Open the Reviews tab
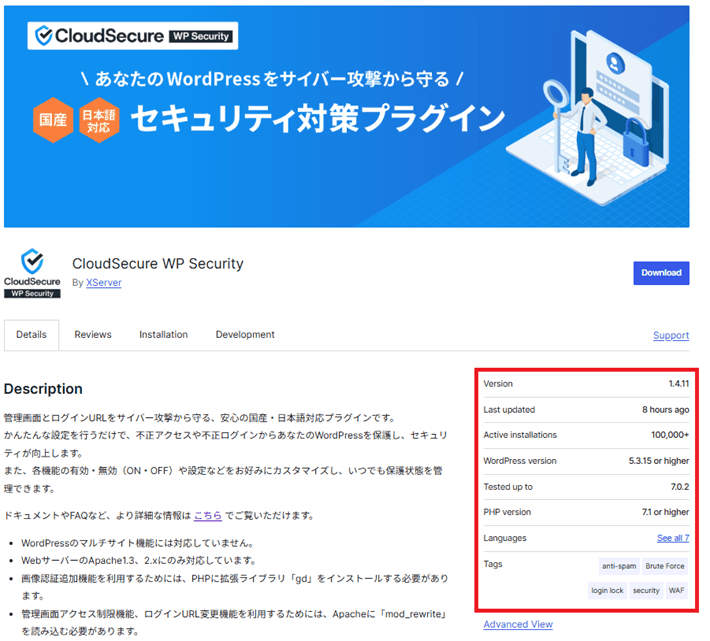The height and width of the screenshot is (641, 710). coord(93,335)
